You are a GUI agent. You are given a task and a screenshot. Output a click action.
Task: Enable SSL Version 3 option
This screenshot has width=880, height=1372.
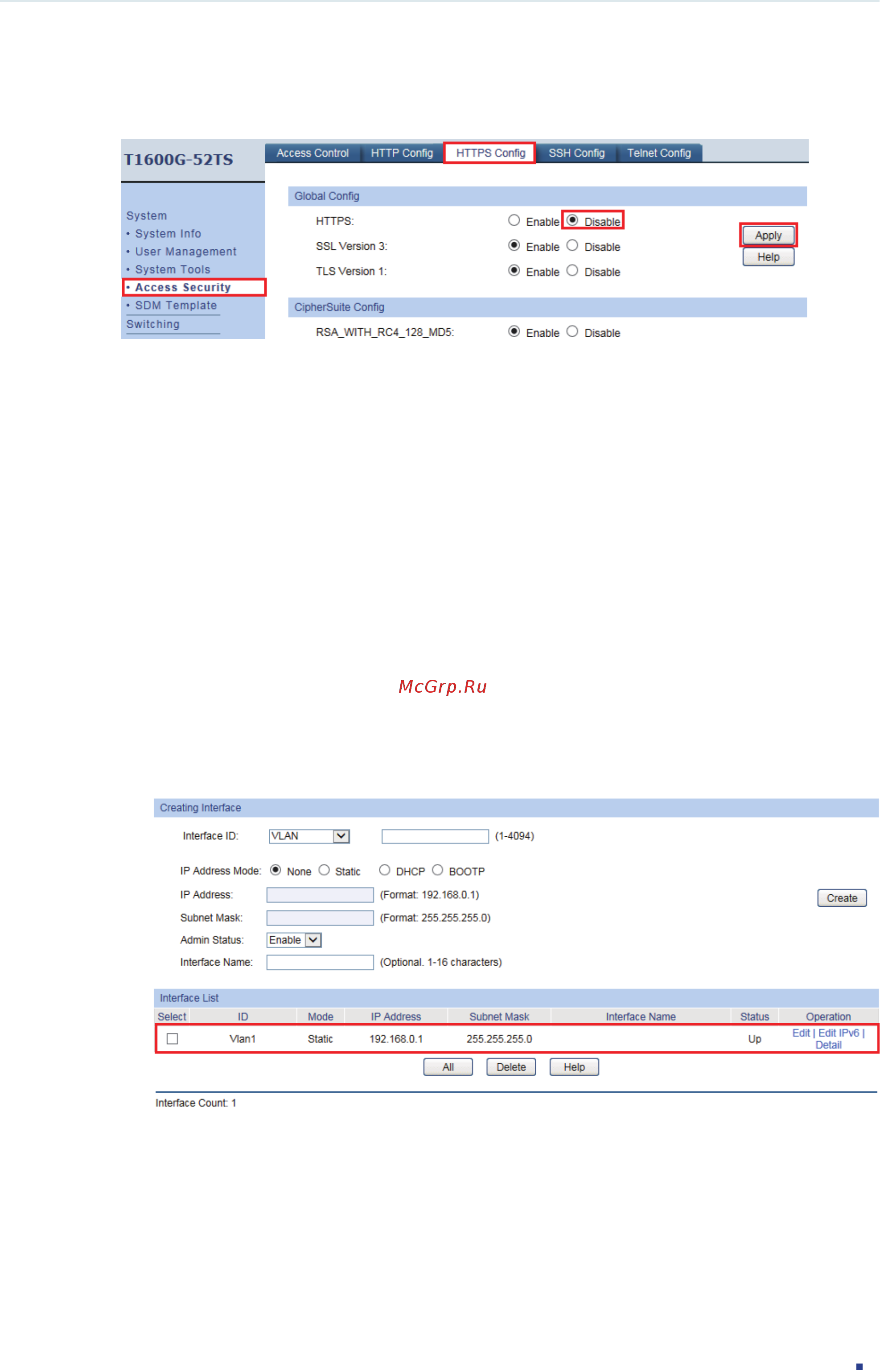tap(514, 246)
